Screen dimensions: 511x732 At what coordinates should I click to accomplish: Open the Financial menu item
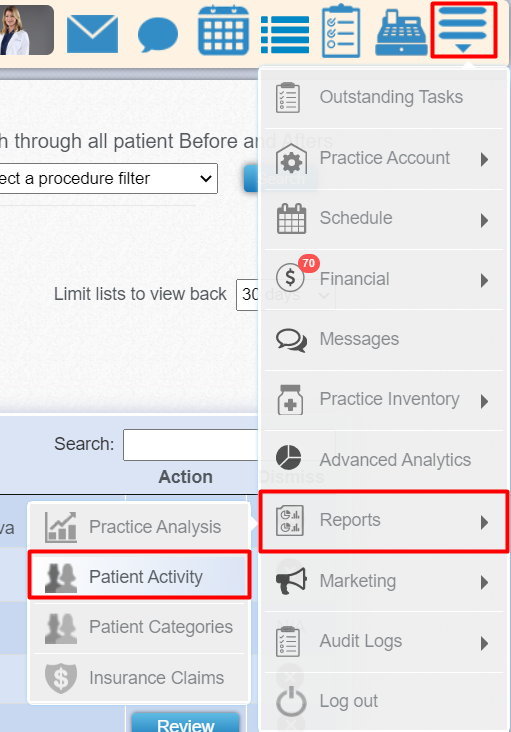coord(384,279)
